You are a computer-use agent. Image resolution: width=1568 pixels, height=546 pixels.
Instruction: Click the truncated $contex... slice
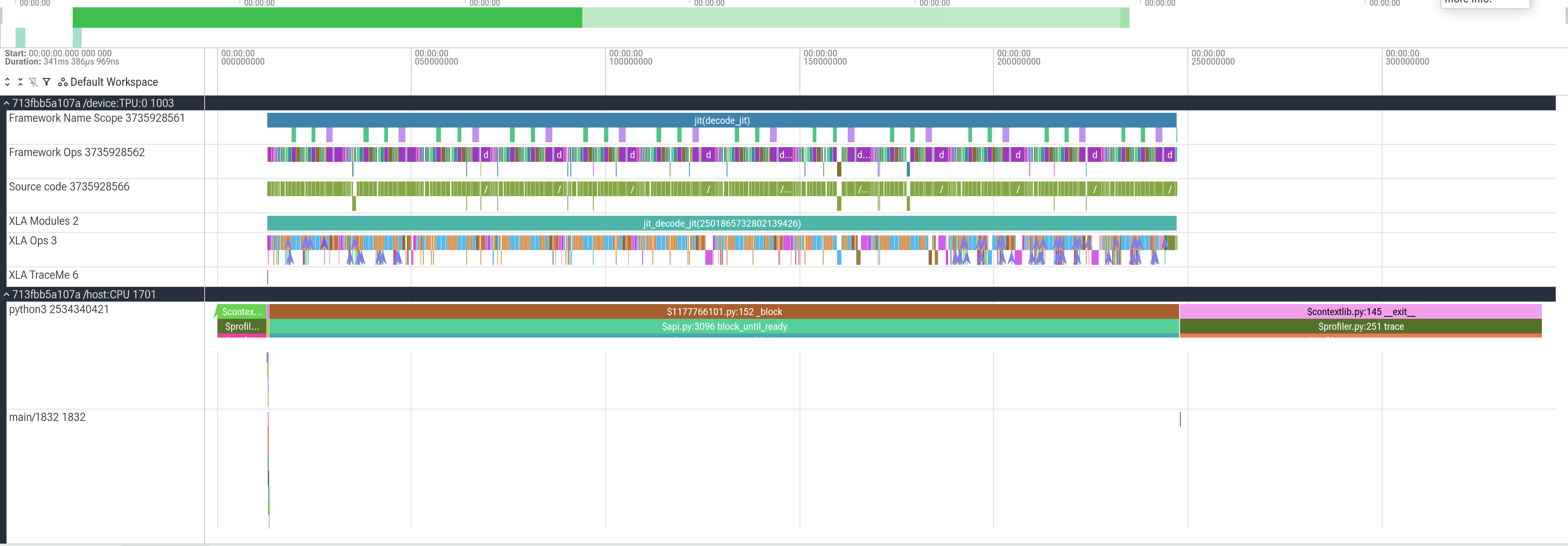coord(242,311)
